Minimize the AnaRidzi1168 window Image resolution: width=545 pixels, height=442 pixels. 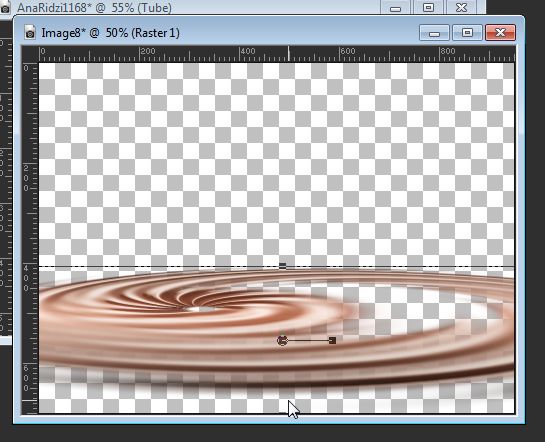(x=396, y=8)
